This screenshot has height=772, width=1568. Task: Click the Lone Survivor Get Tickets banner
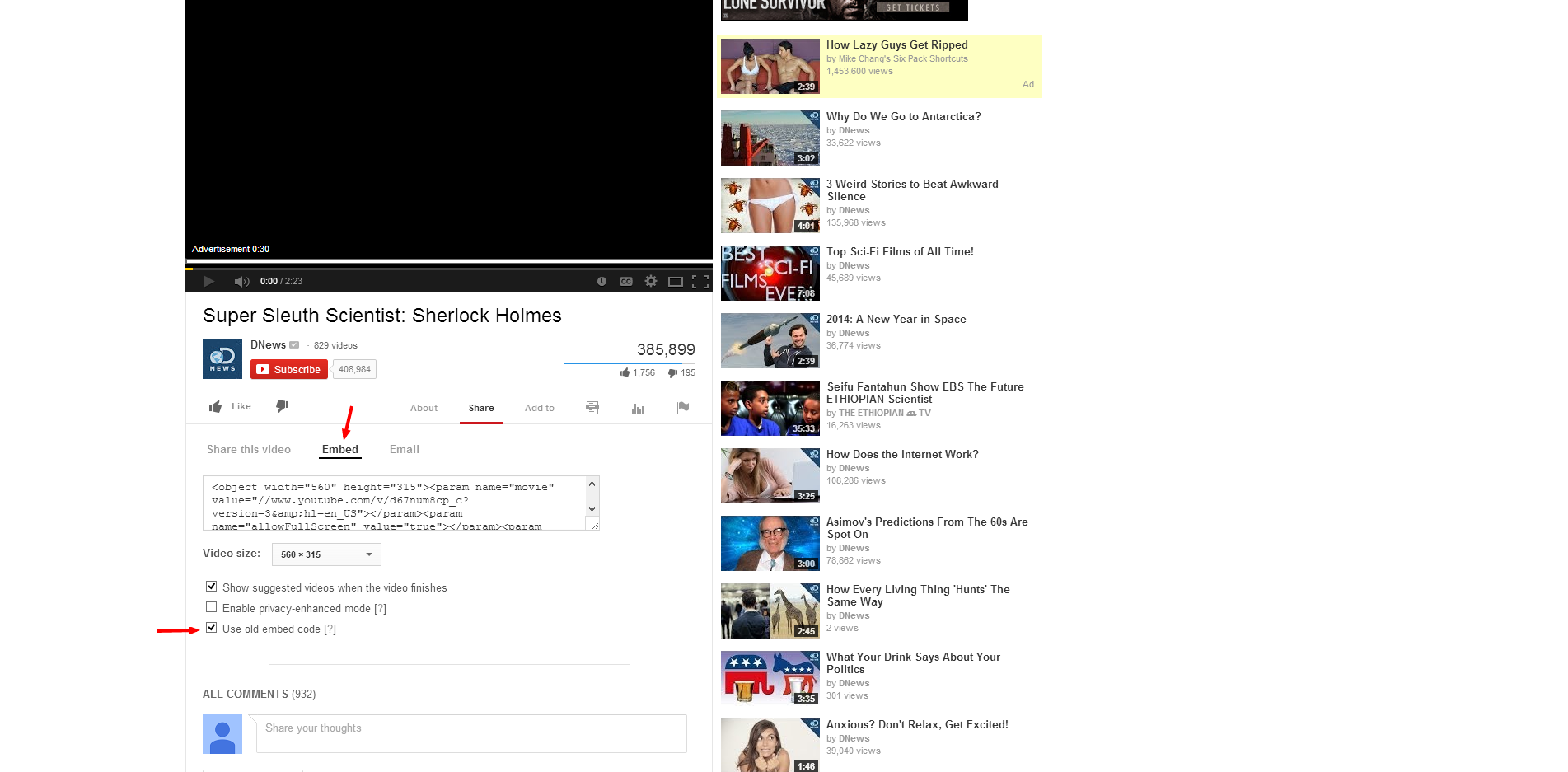click(845, 9)
